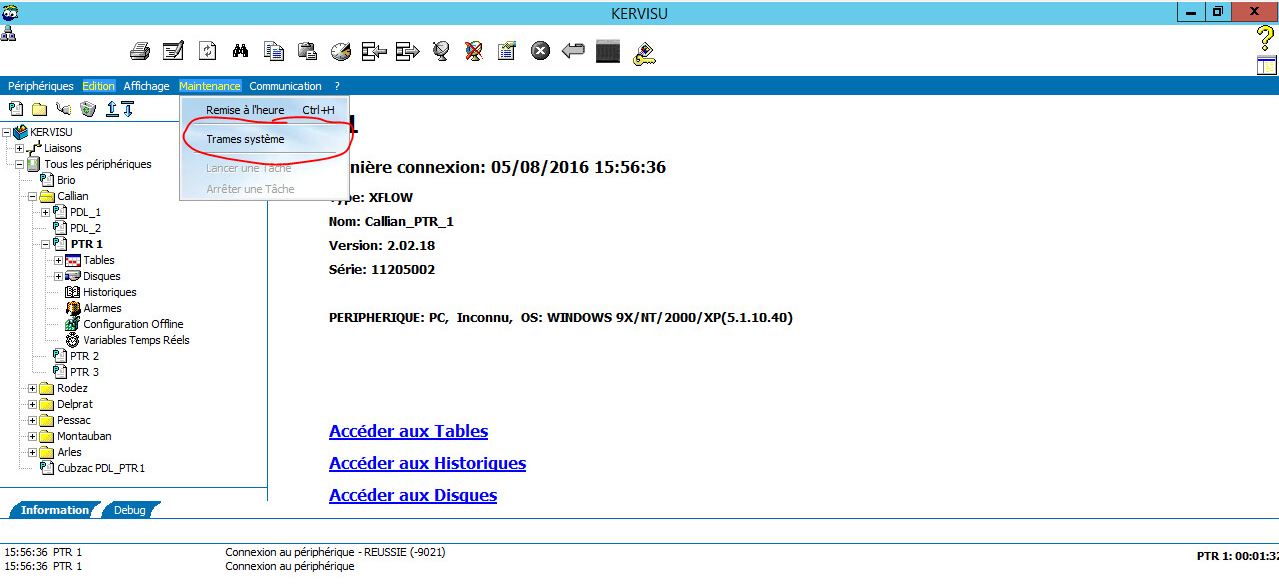The width and height of the screenshot is (1279, 584).
Task: Collapse the Callian folder
Action: click(x=32, y=196)
